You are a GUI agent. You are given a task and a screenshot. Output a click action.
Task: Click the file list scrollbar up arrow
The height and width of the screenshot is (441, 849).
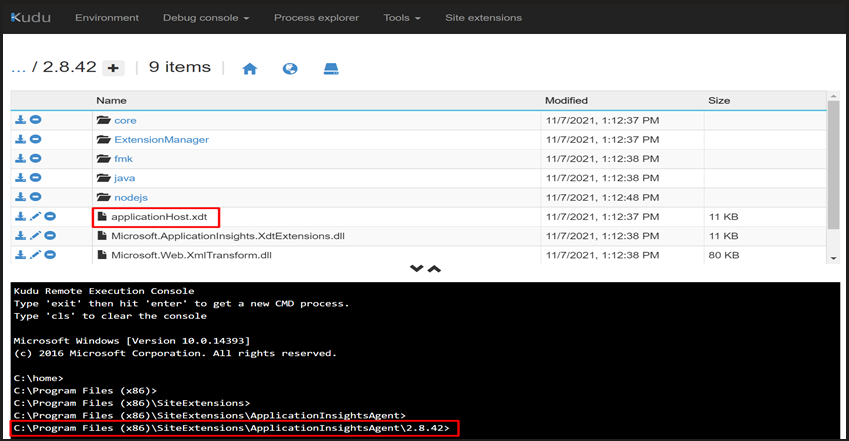[833, 96]
